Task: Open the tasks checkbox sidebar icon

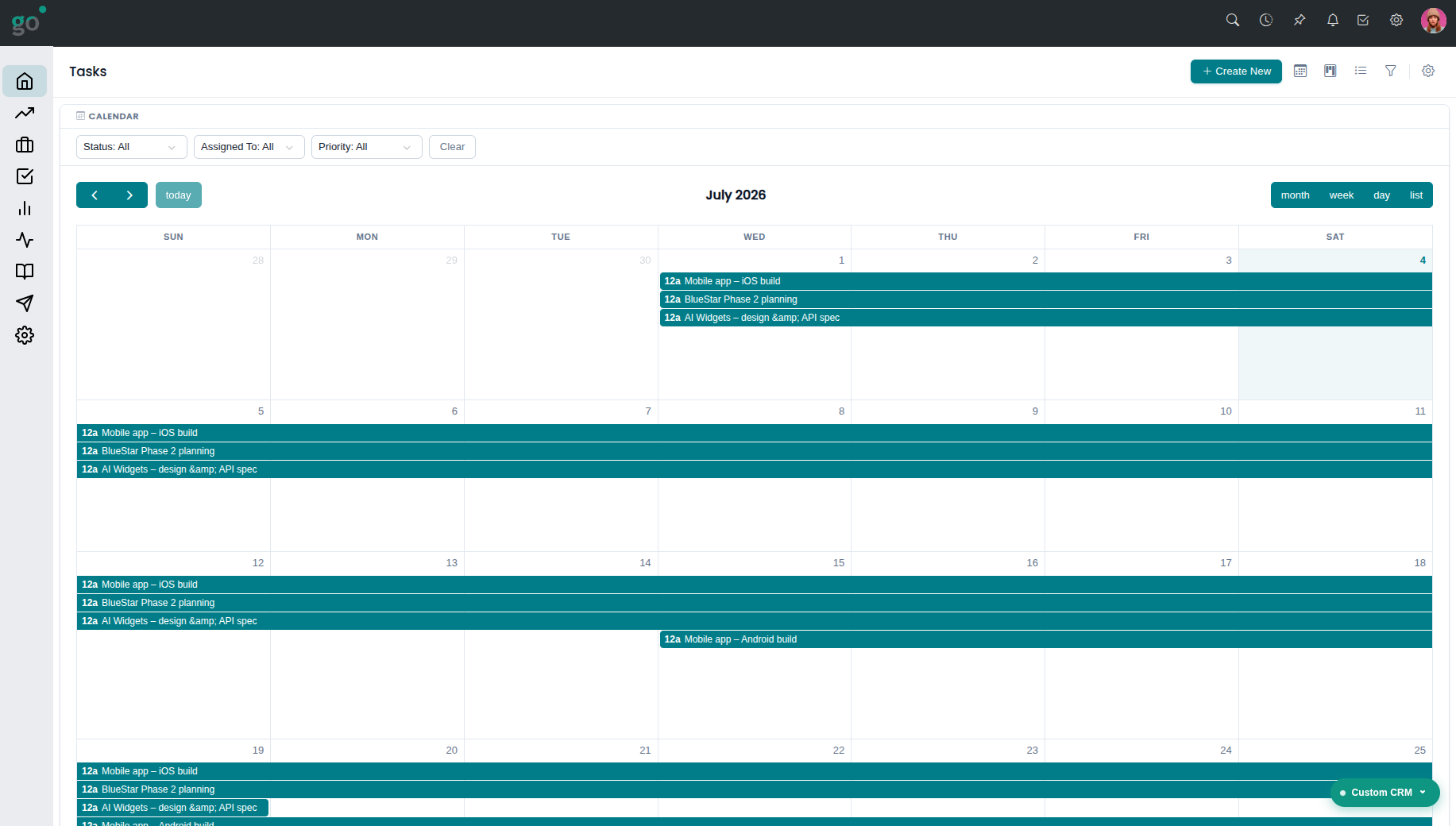Action: click(25, 176)
